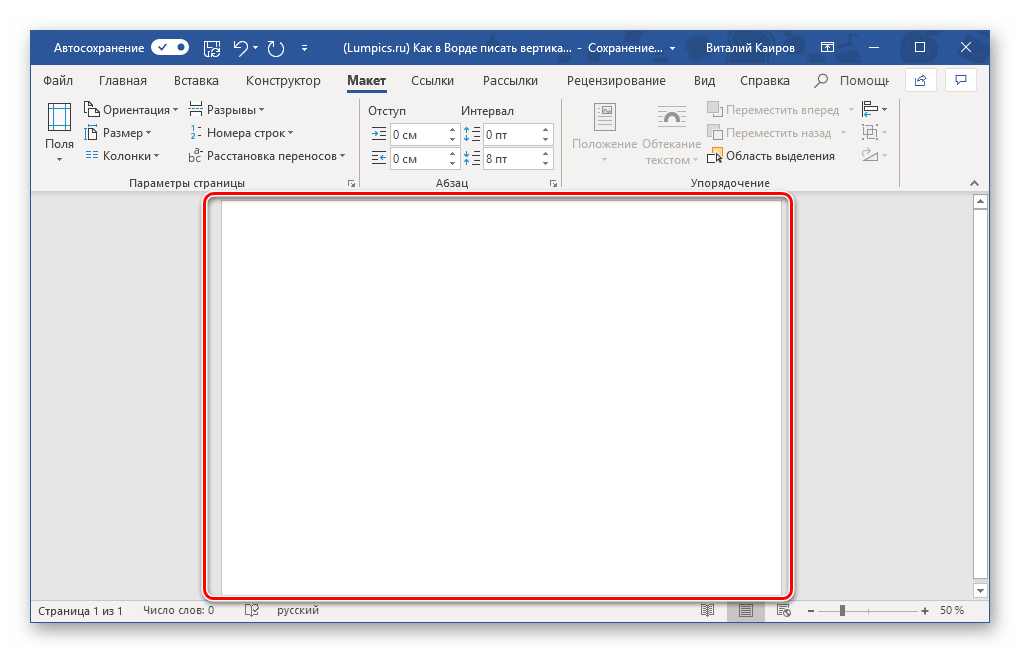Expand Расстановка переносов dropdown
1020x653 pixels.
268,155
